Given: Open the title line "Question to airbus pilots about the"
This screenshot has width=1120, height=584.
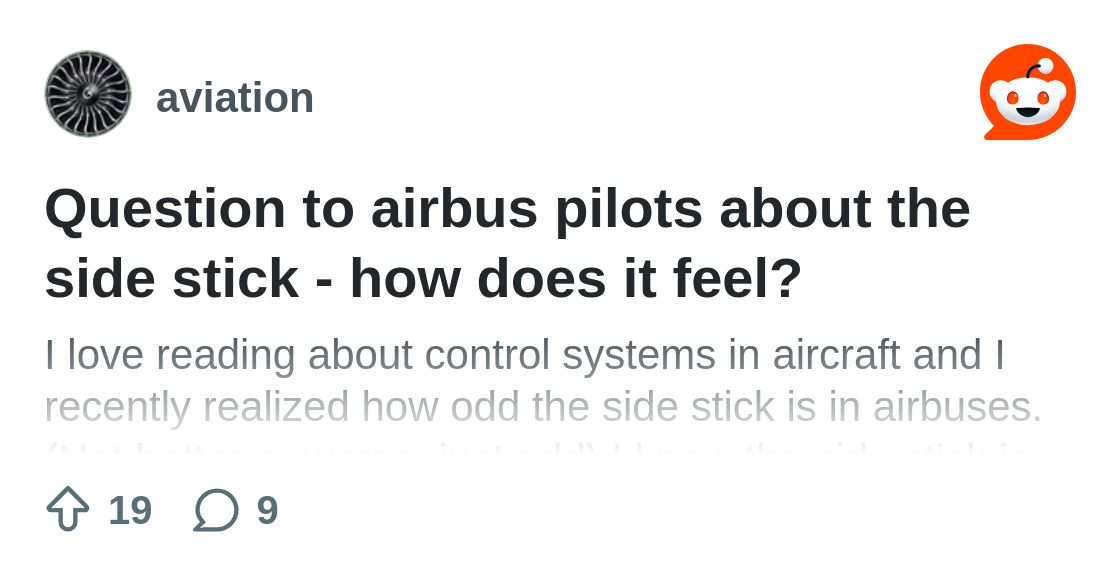Looking at the screenshot, I should [507, 209].
